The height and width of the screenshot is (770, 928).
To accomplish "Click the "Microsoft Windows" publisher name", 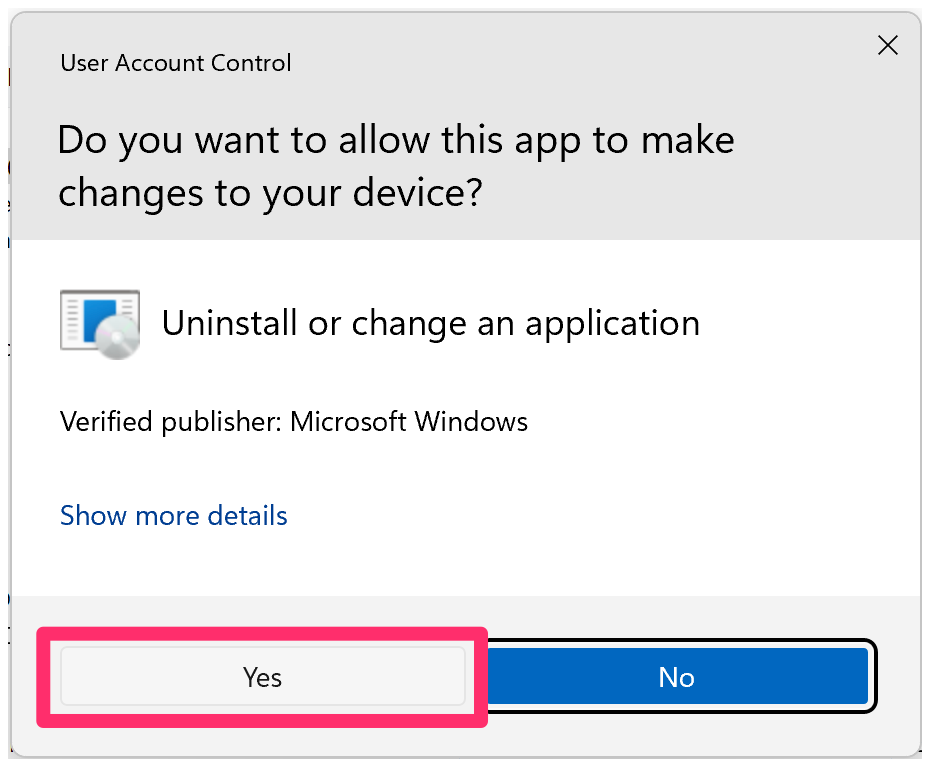I will tap(408, 421).
